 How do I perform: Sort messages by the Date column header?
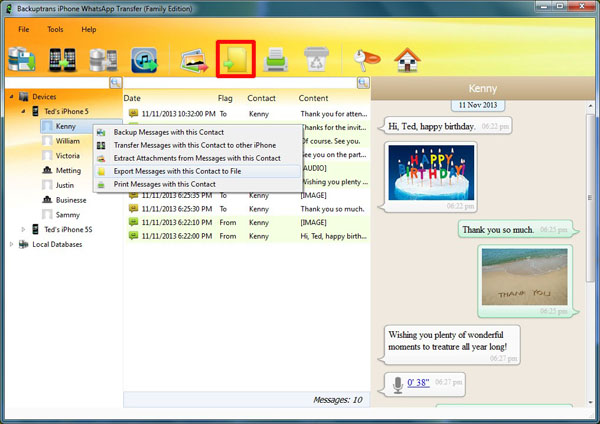point(132,98)
